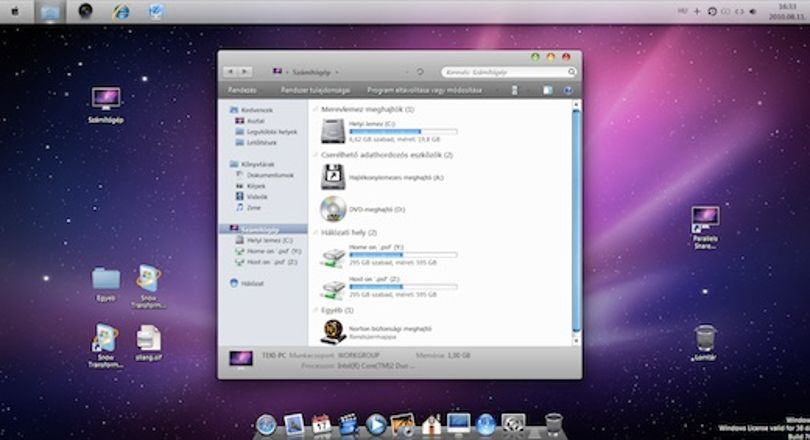
Task: Collapse the Egyéb group header
Action: tap(337, 310)
